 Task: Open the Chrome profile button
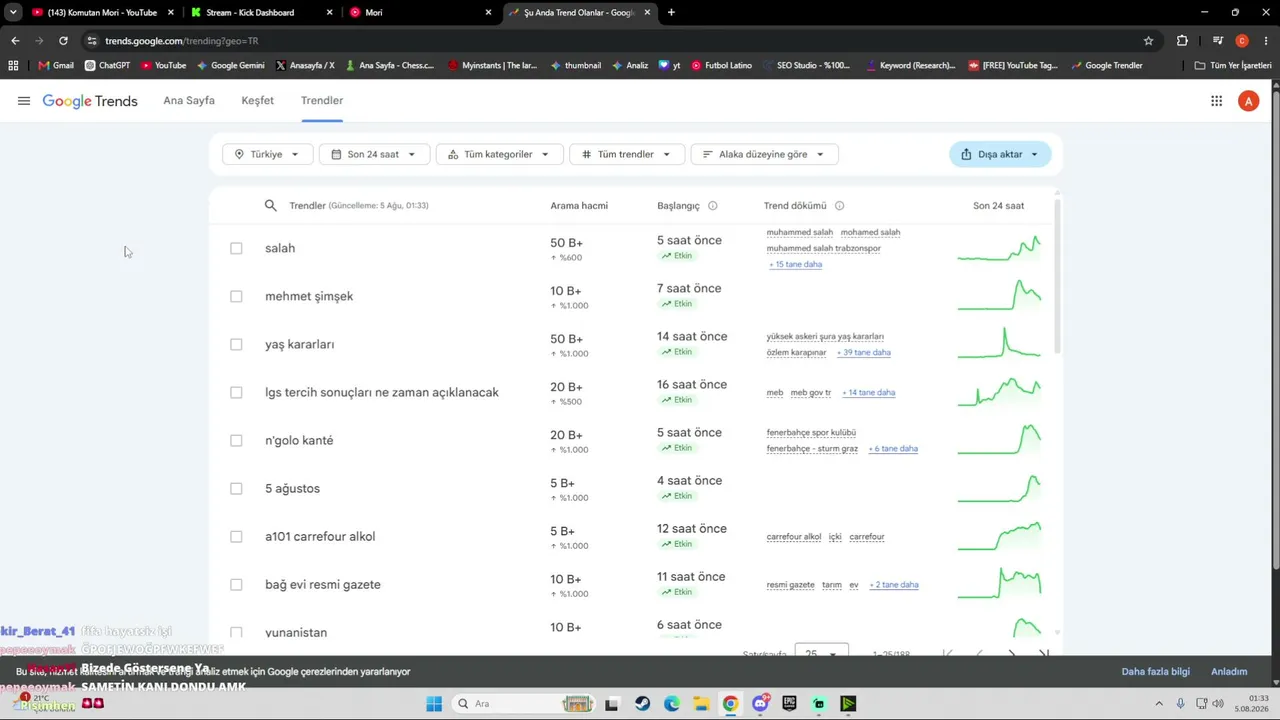1242,41
